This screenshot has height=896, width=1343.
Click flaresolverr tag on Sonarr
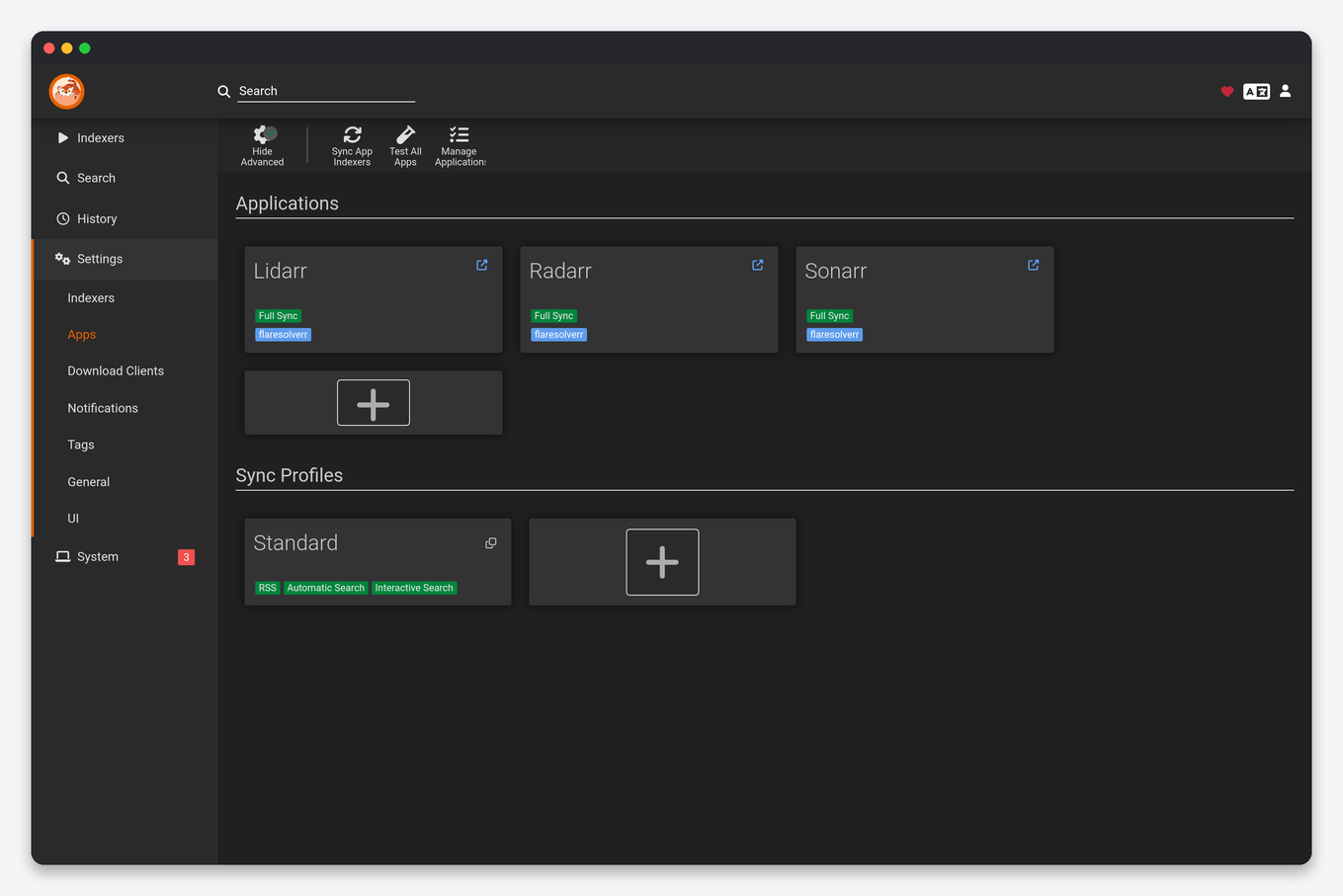click(834, 335)
